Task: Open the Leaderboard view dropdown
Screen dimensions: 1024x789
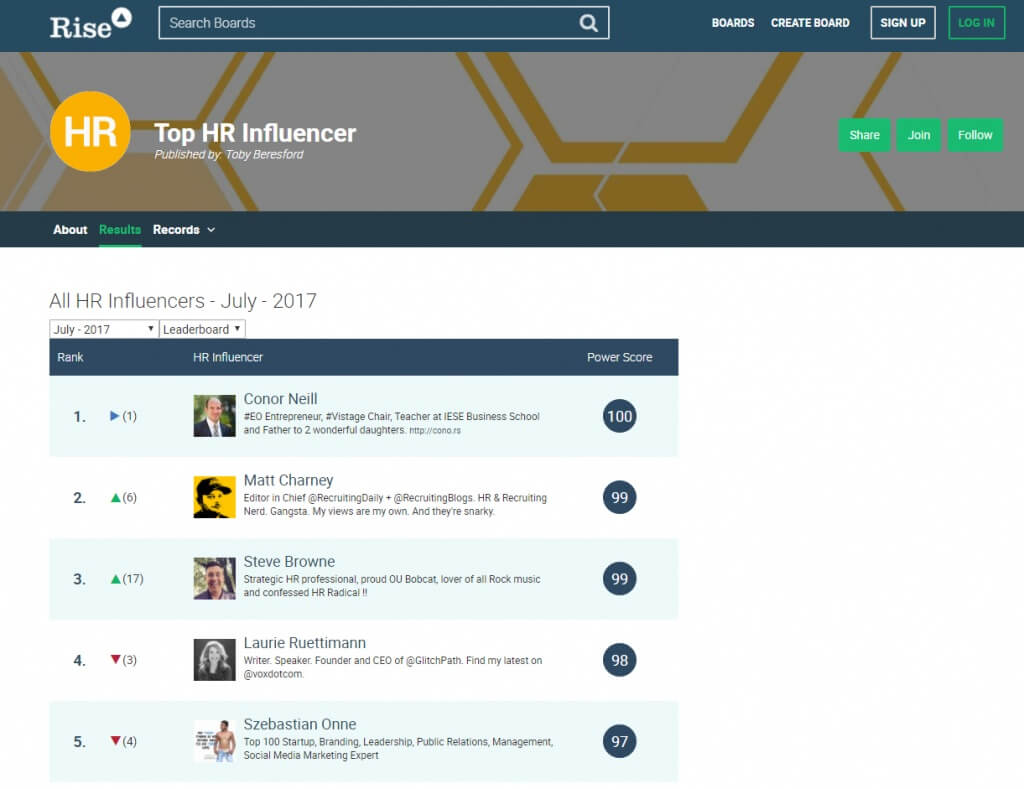Action: [x=202, y=328]
